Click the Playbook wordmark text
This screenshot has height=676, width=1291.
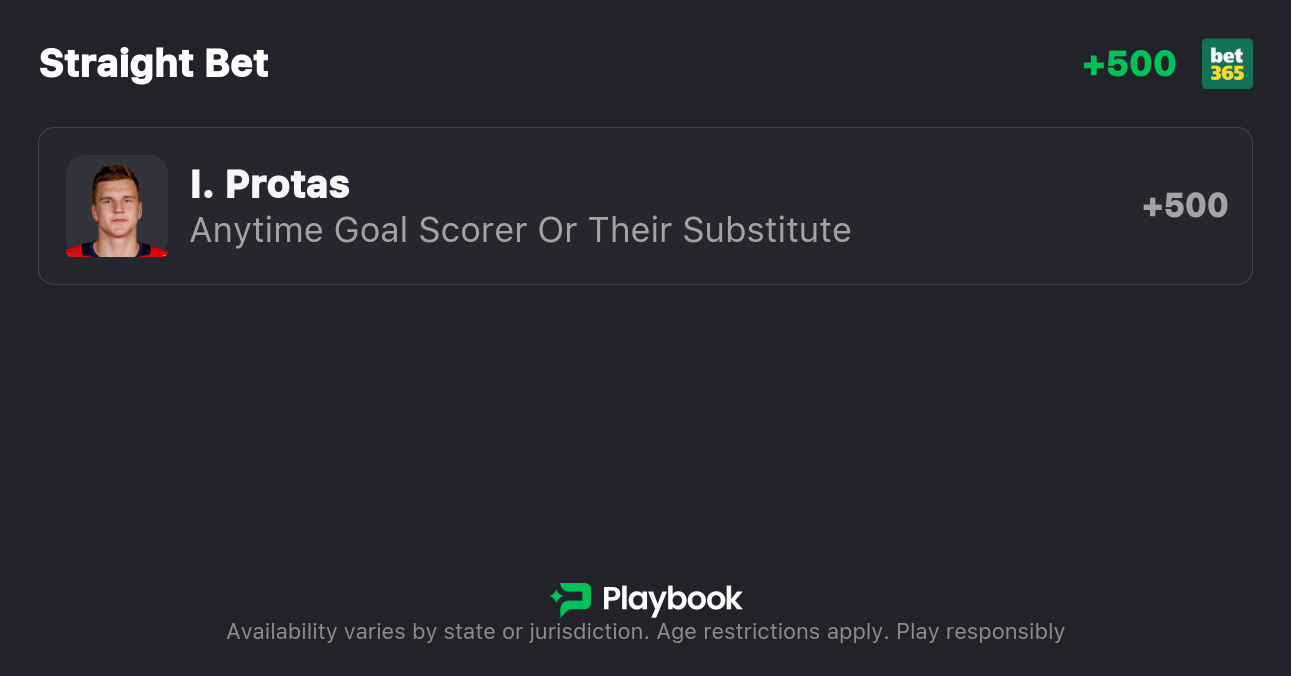tap(672, 600)
